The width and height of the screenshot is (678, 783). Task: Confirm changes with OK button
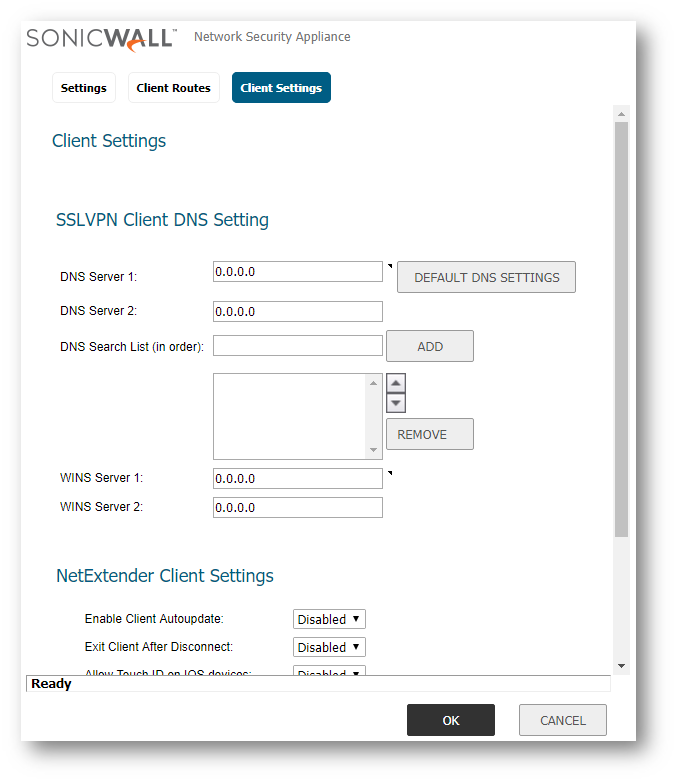[x=450, y=720]
